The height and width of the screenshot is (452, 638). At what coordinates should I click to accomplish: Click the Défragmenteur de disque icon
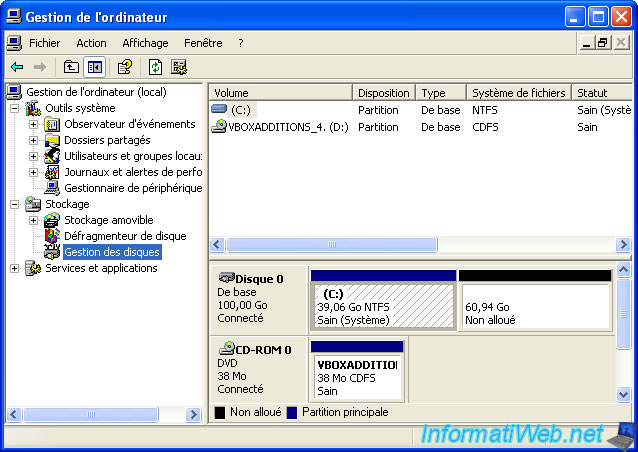pyautogui.click(x=52, y=236)
